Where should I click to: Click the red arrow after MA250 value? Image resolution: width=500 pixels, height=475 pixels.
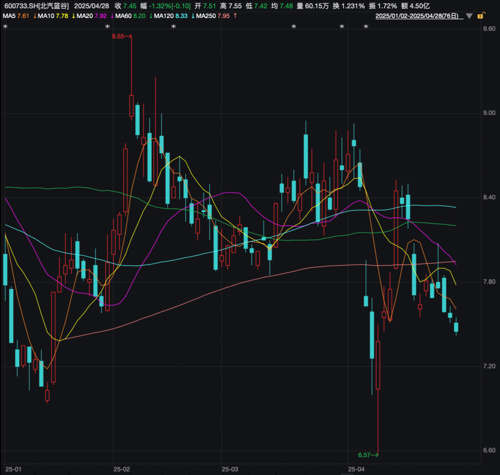click(235, 16)
